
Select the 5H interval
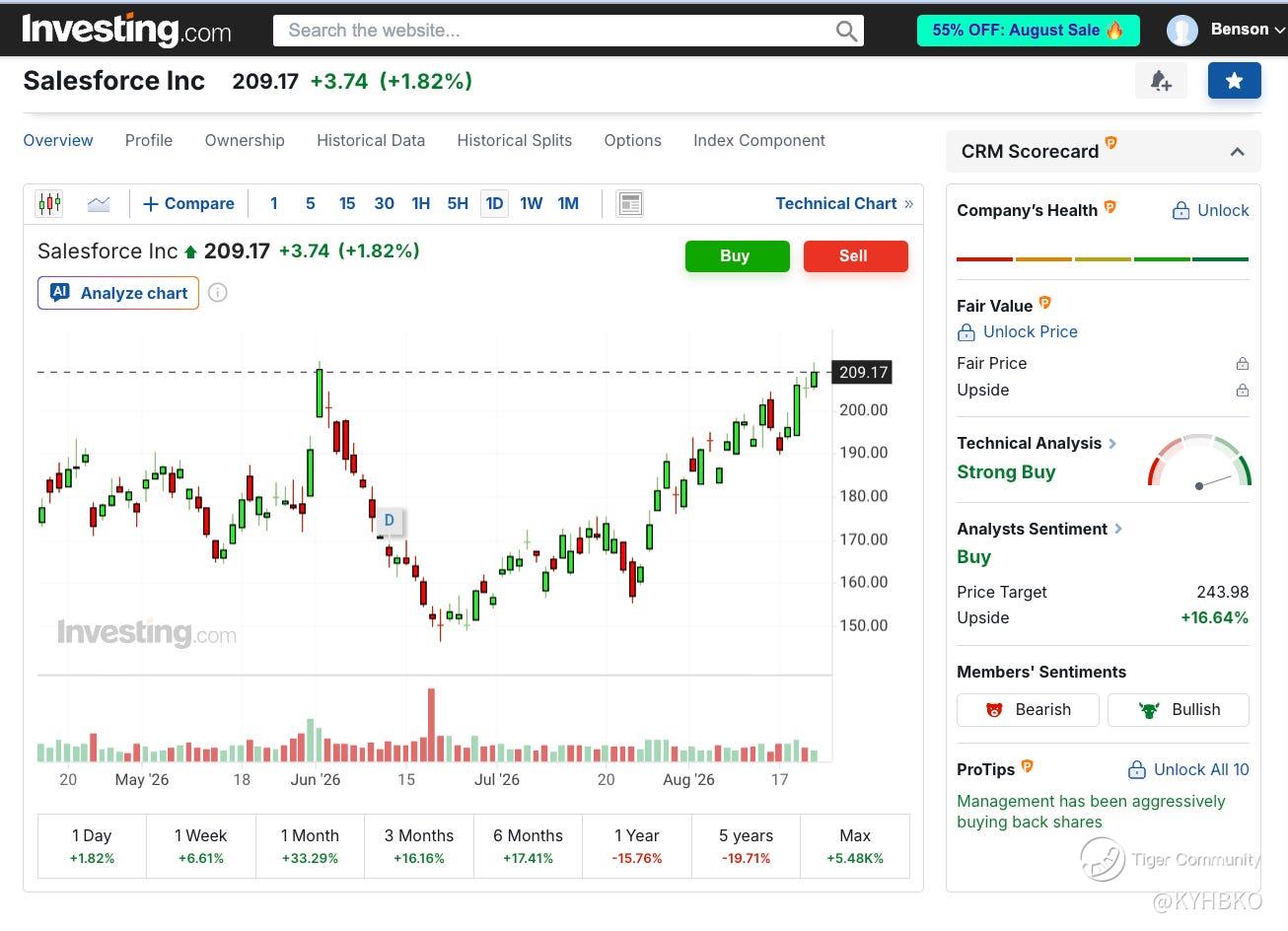[x=458, y=204]
